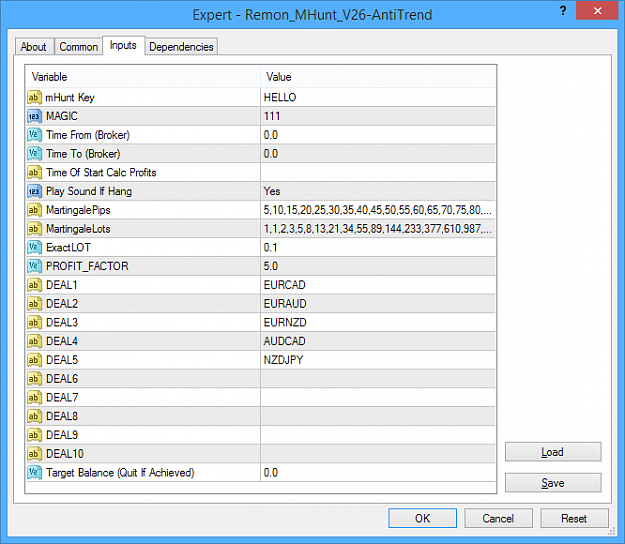Screen dimensions: 625x544
Task: Close the Expert dialog window
Action: 597,10
